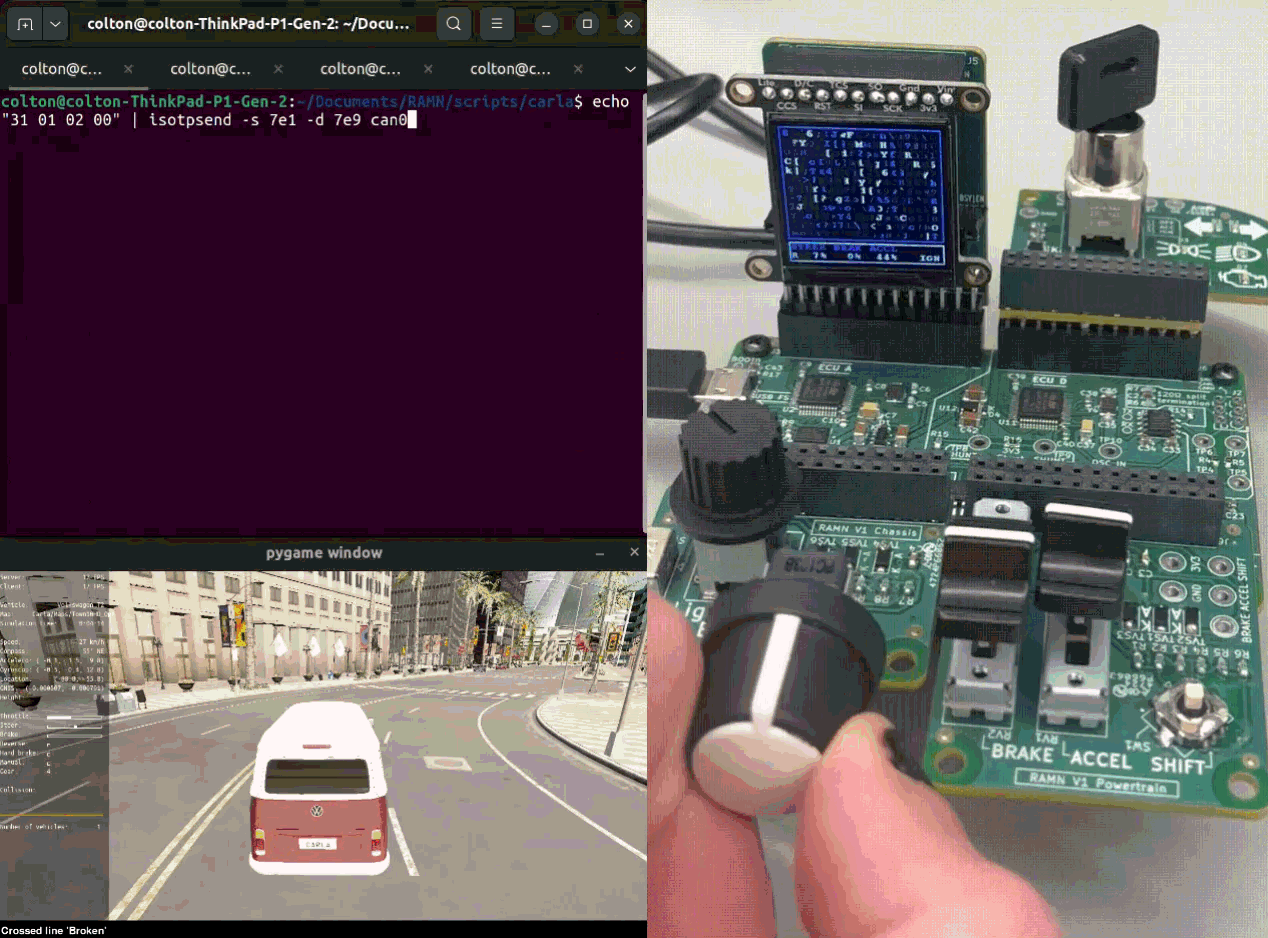The width and height of the screenshot is (1268, 938).
Task: Click the can0 argument in the terminal command
Action: click(x=389, y=121)
